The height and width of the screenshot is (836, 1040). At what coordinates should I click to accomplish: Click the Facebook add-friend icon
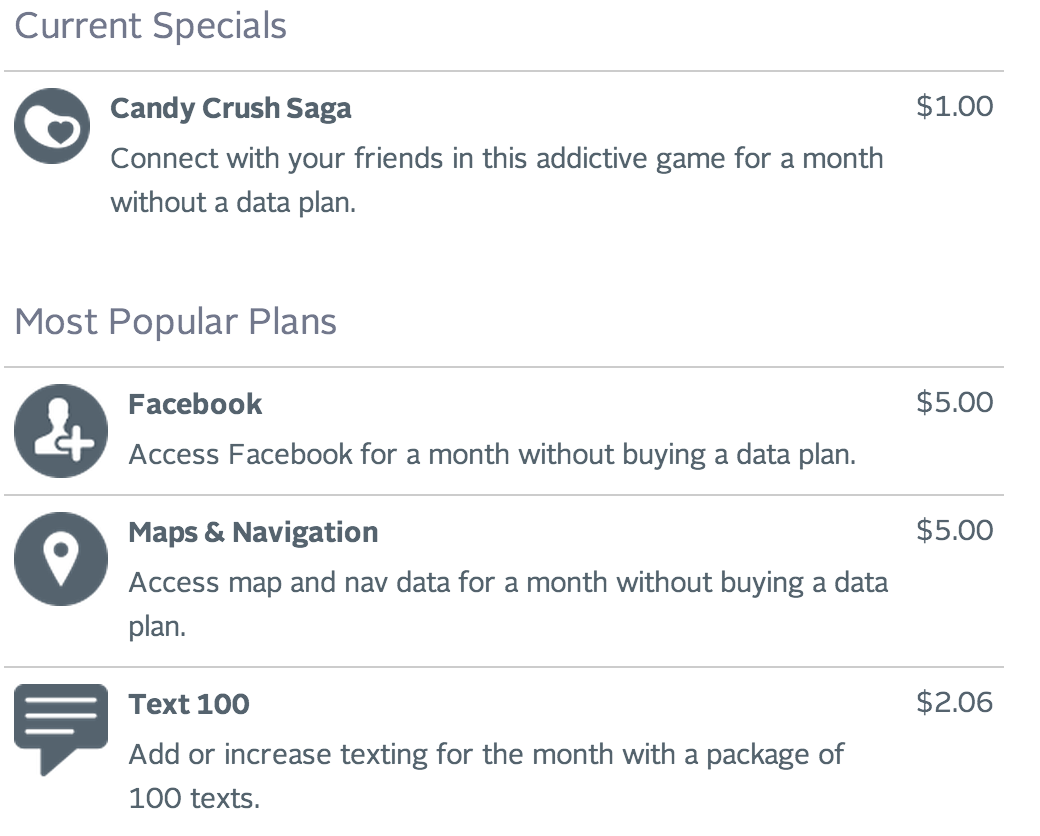coord(60,431)
